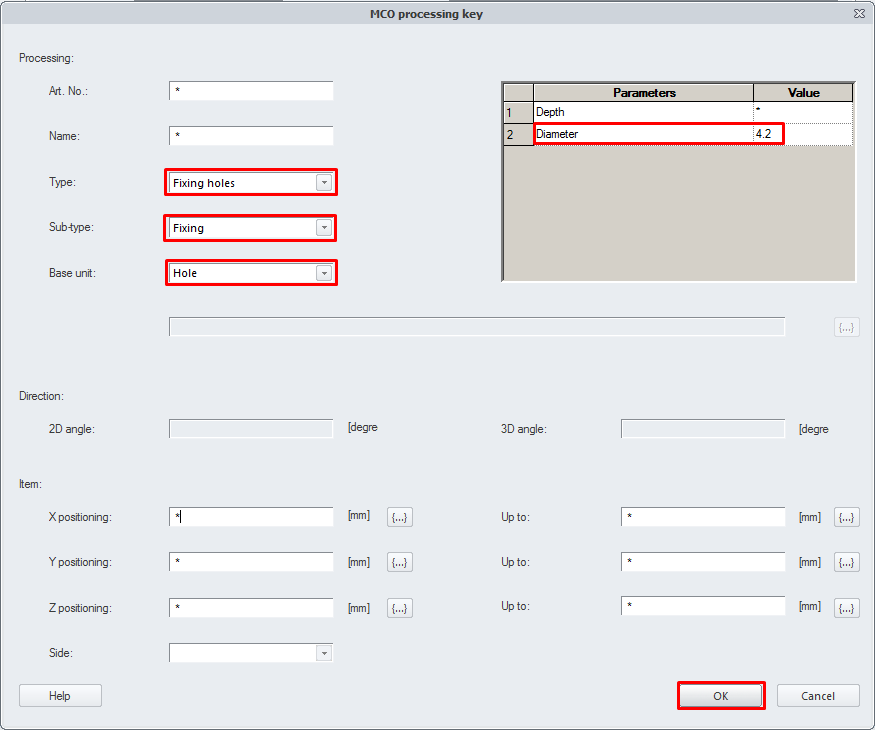Open {...} editor for Z positioning Up to
875x730 pixels.
click(x=846, y=608)
